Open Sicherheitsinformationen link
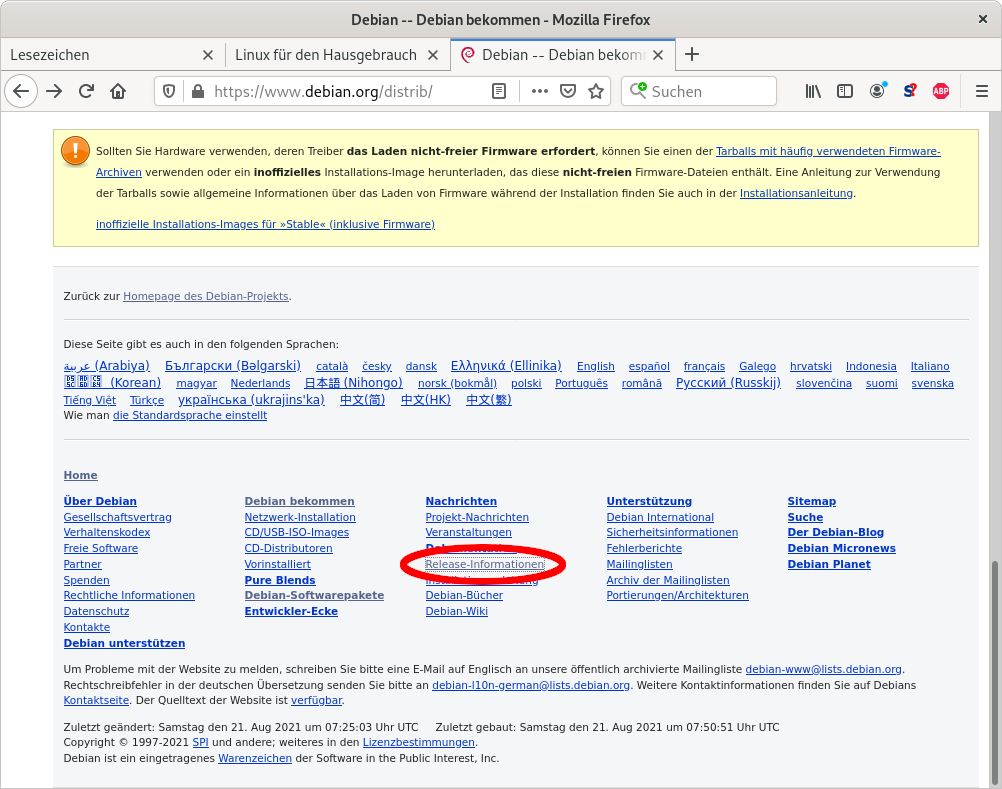The width and height of the screenshot is (1002, 789). tap(672, 532)
